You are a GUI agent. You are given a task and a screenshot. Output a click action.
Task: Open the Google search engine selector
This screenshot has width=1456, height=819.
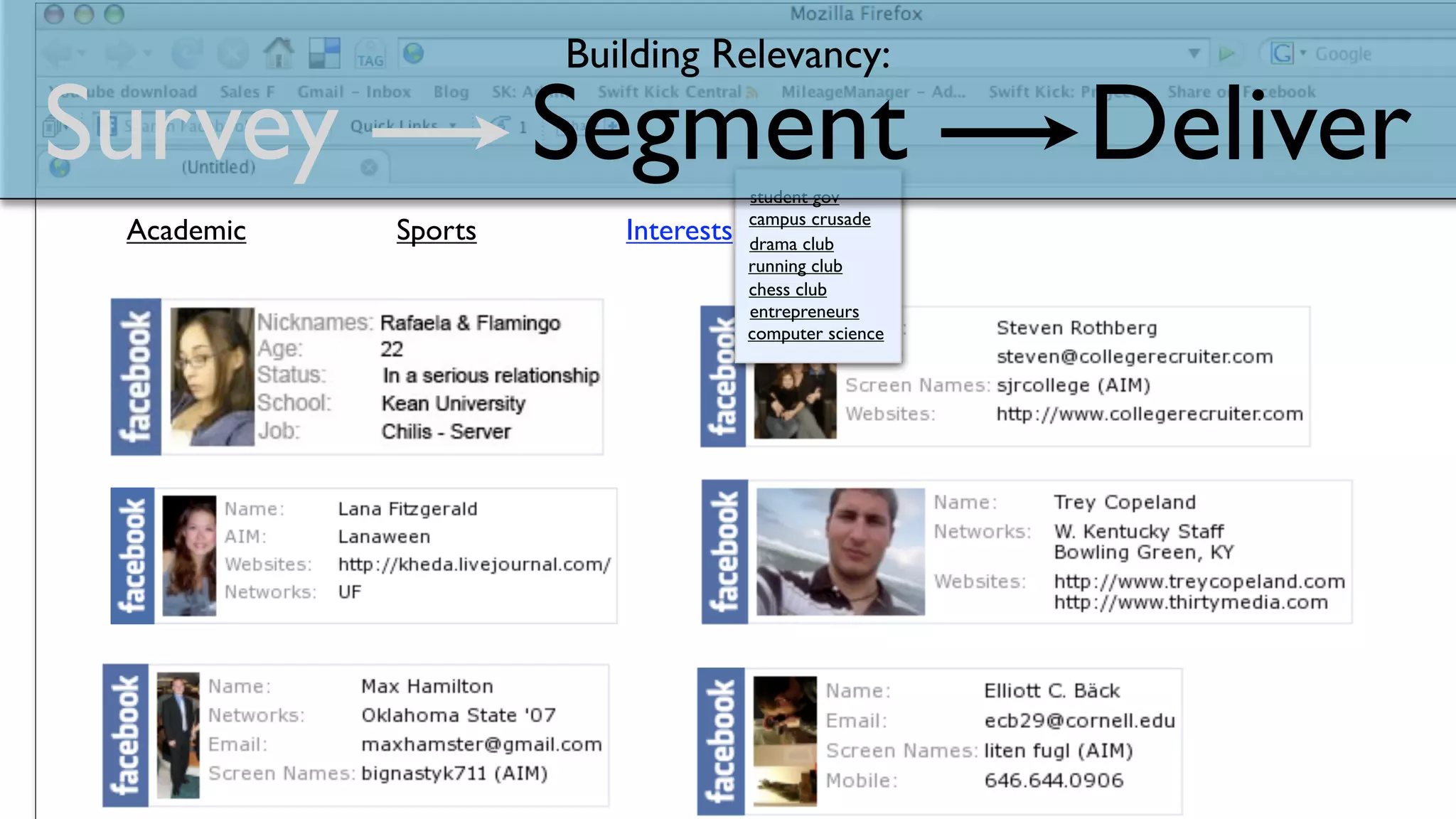tap(1289, 53)
